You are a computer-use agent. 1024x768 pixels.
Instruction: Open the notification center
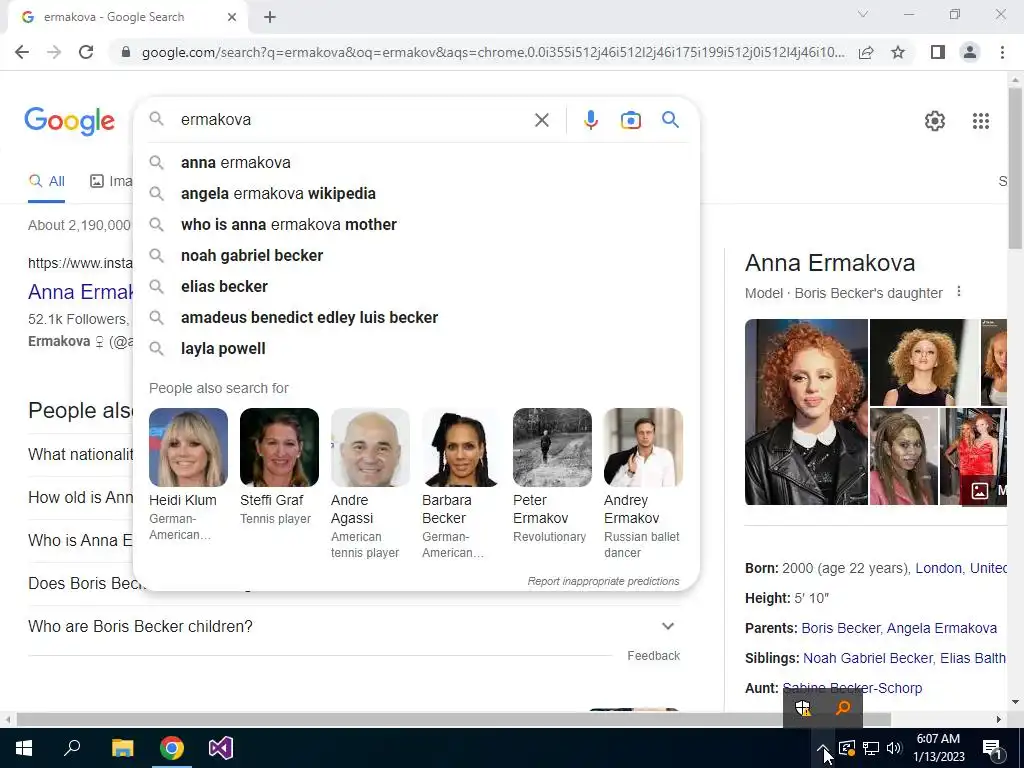[x=992, y=748]
